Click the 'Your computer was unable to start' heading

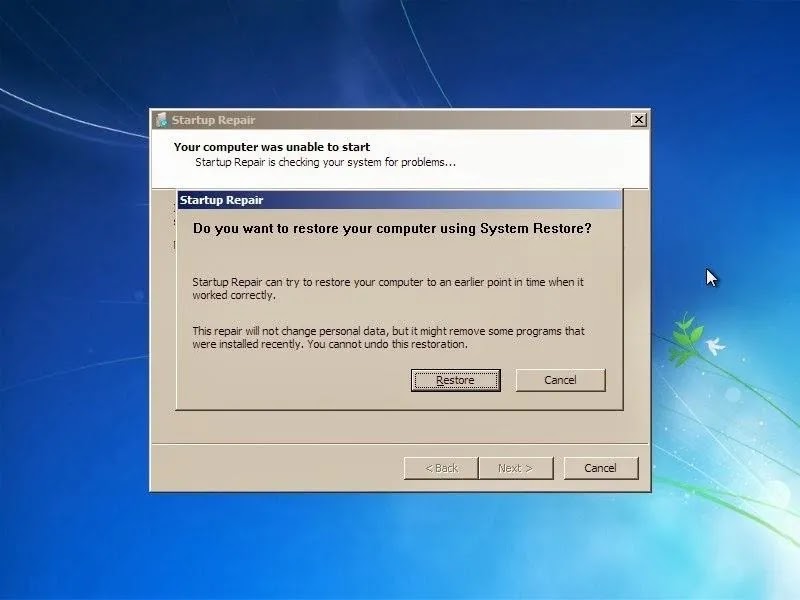click(x=272, y=147)
